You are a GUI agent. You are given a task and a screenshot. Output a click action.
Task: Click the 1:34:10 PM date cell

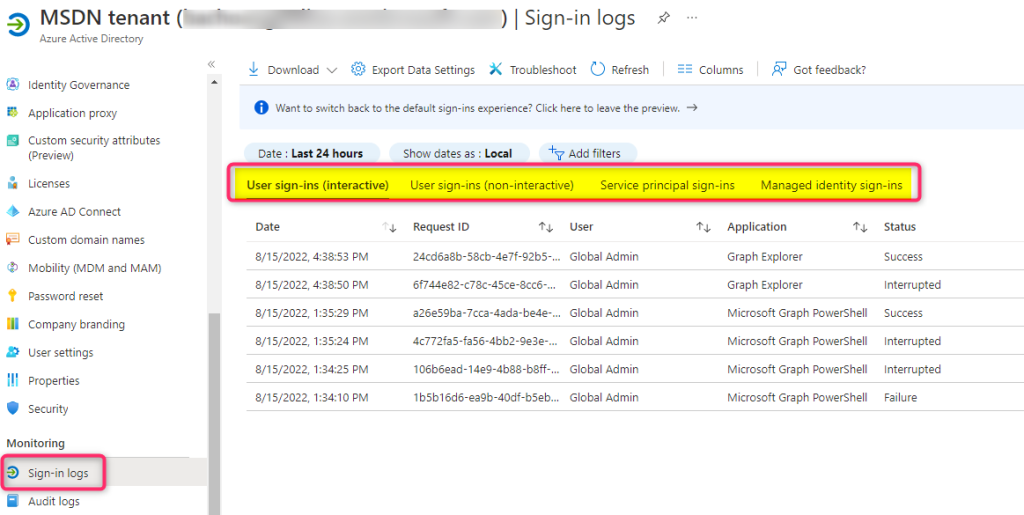click(312, 398)
